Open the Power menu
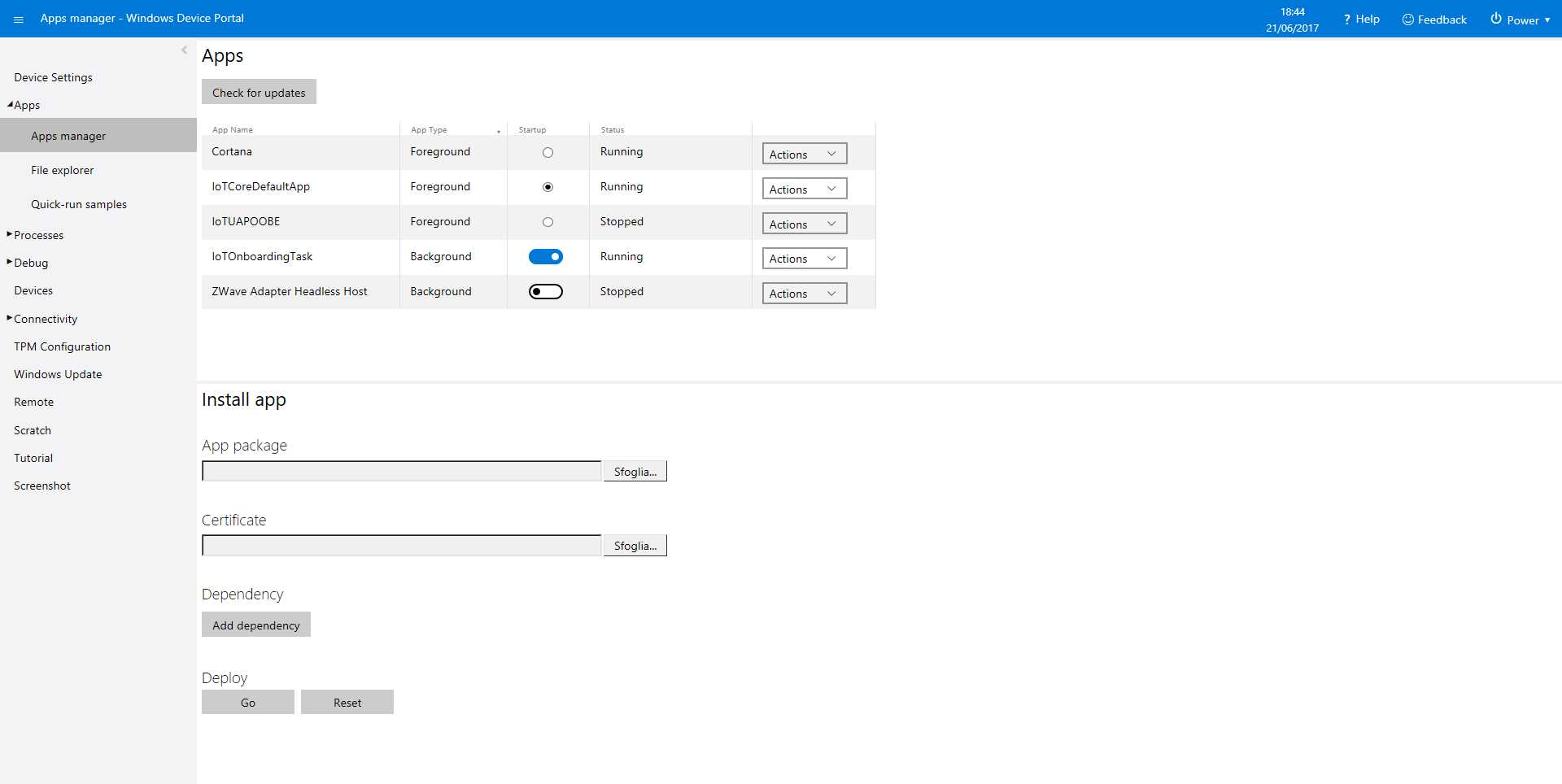Image resolution: width=1562 pixels, height=784 pixels. coord(1521,20)
